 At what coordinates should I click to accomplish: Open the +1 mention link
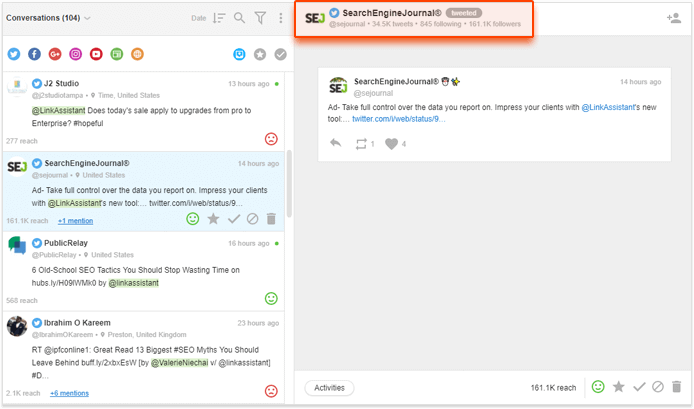click(x=75, y=221)
